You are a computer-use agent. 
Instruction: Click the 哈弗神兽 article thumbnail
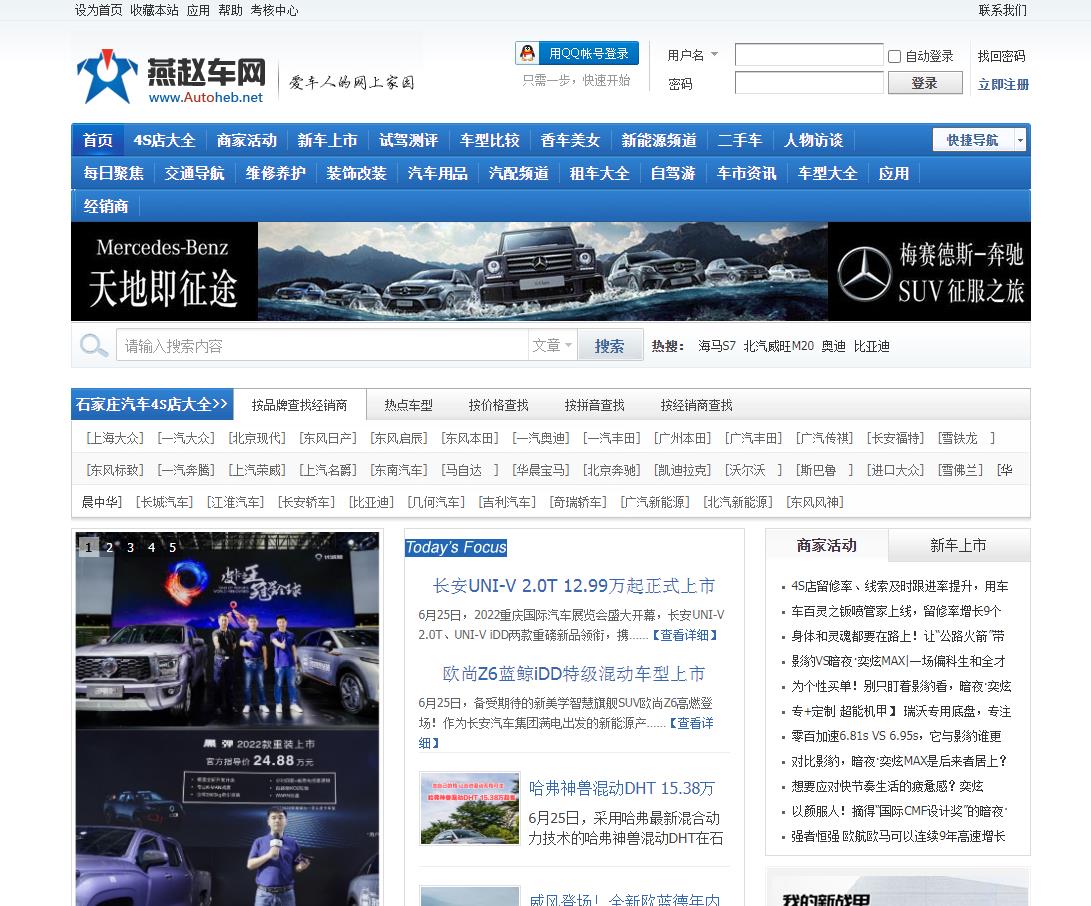[x=470, y=808]
